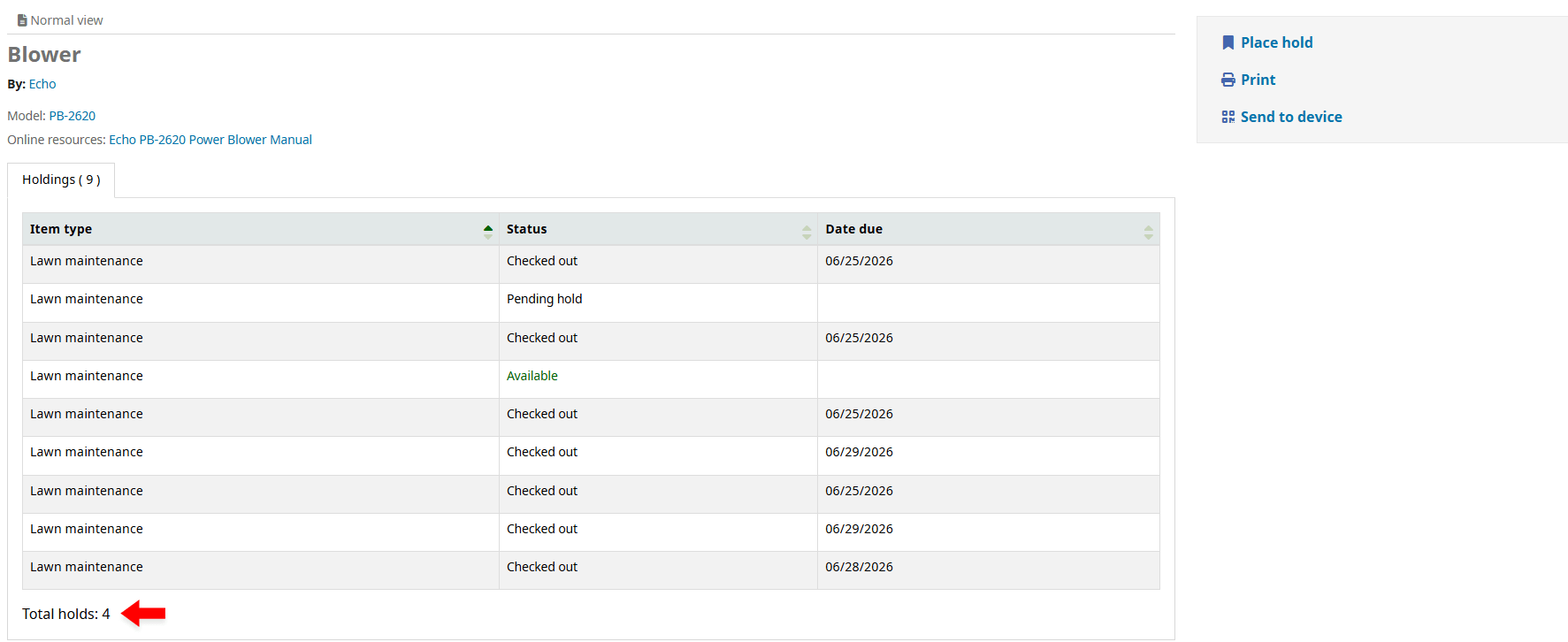Image resolution: width=1568 pixels, height=642 pixels.
Task: Click the Total holds: 4 text
Action: [66, 614]
